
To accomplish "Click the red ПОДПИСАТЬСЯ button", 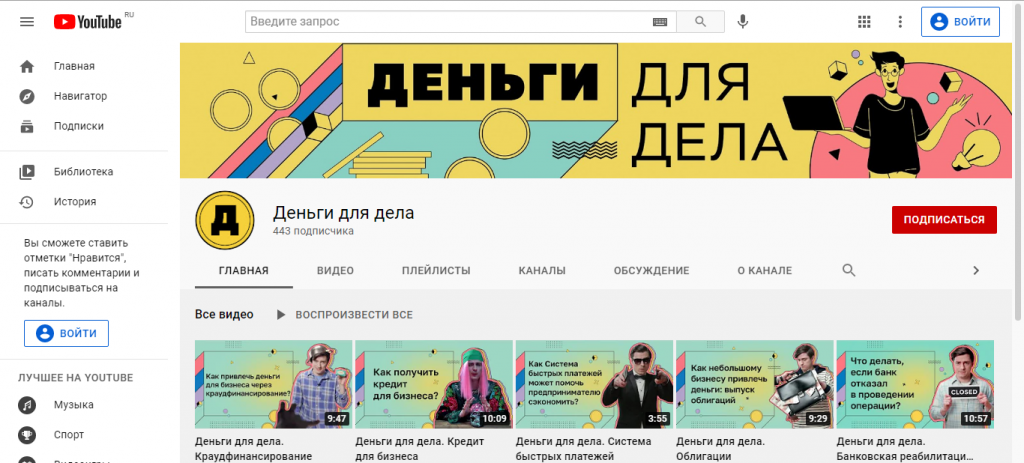I will 944,220.
